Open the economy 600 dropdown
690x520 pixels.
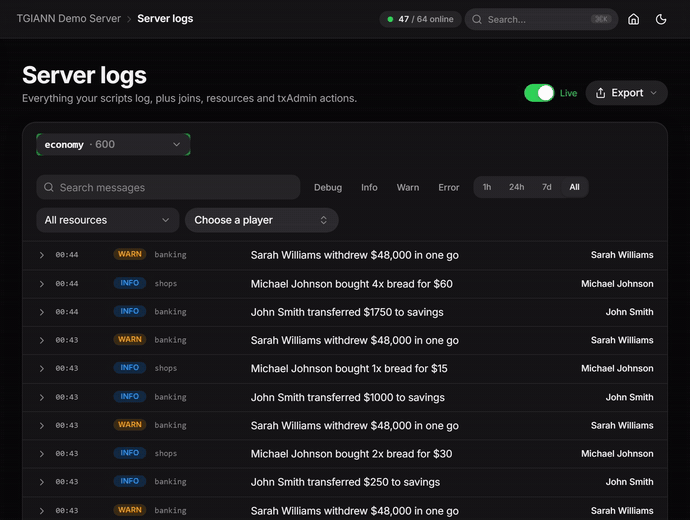coord(113,144)
